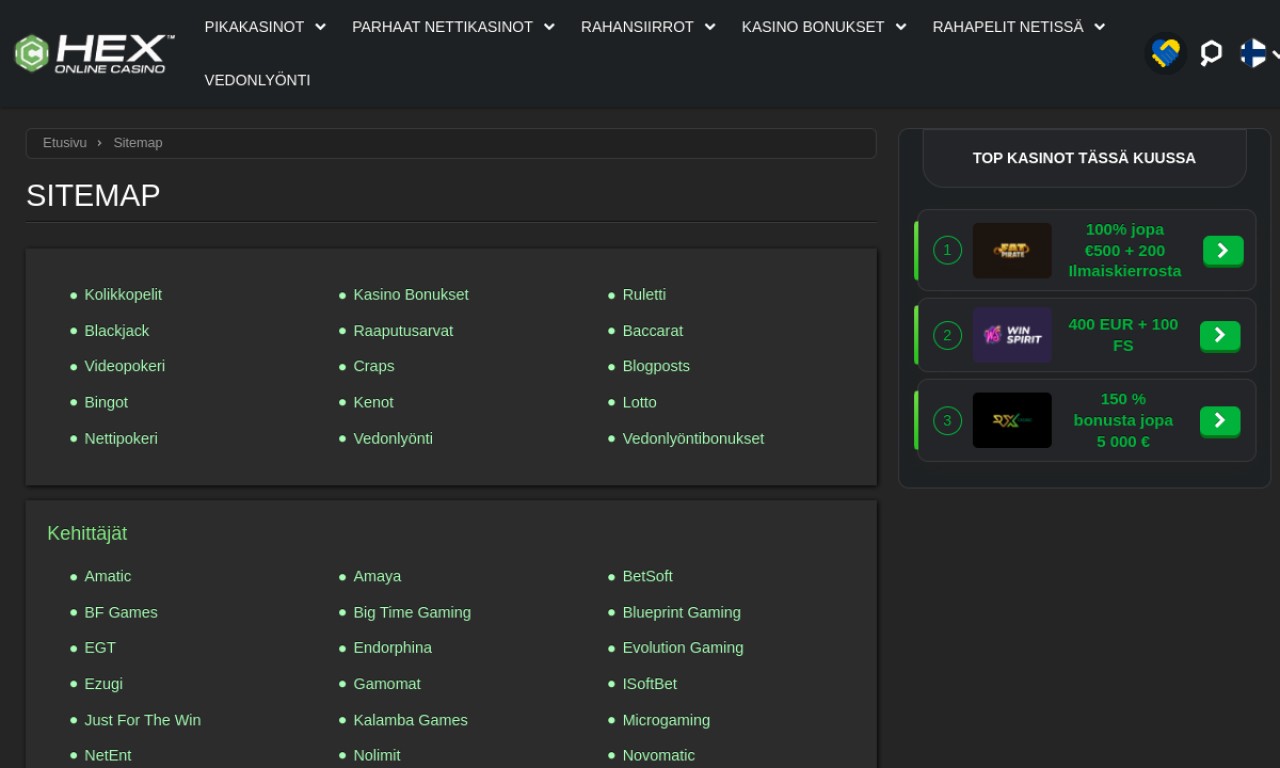Screen dimensions: 1280x768
Task: Open the NetEnt developer link
Action: tap(108, 755)
